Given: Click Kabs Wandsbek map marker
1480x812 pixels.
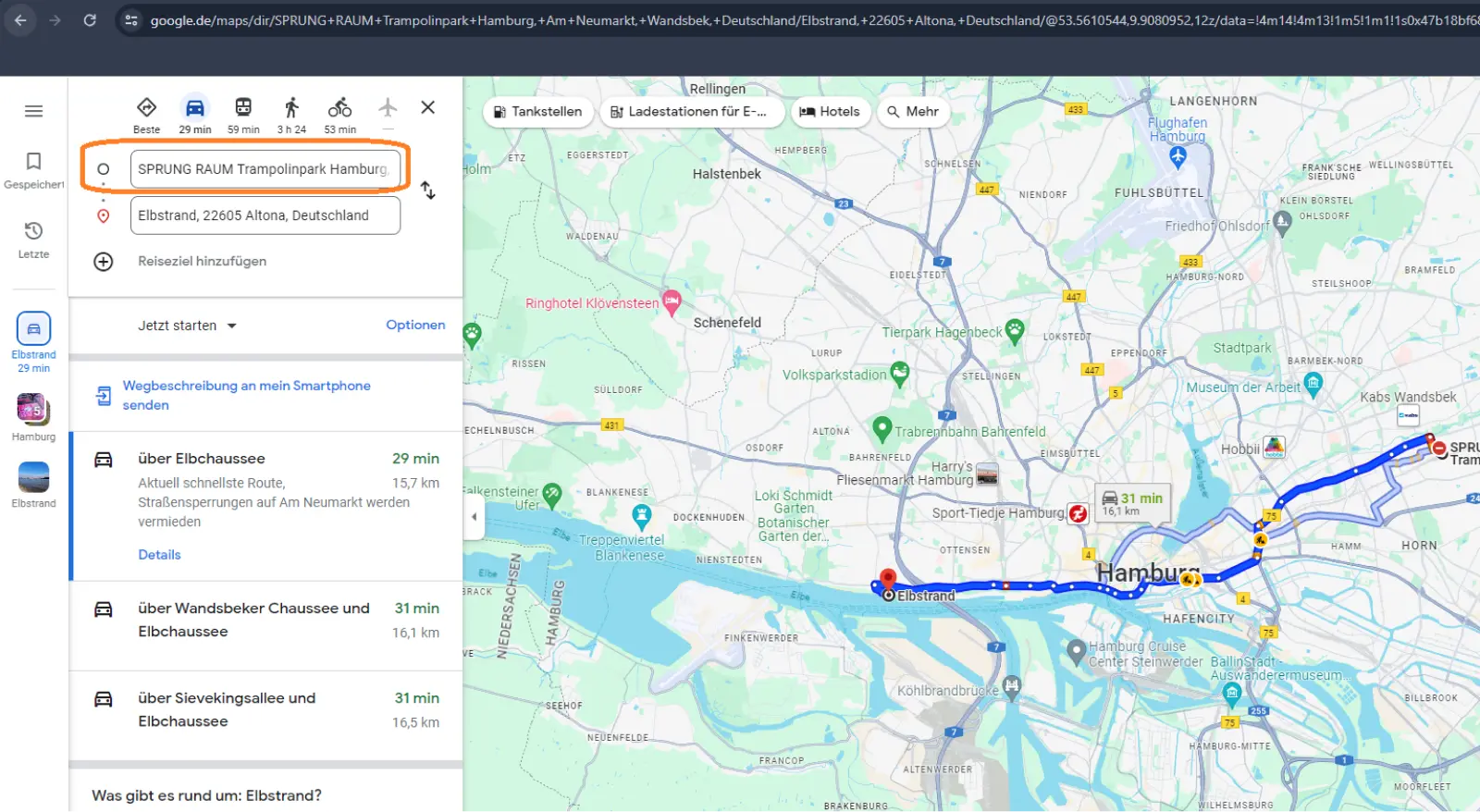Looking at the screenshot, I should coord(1408,415).
